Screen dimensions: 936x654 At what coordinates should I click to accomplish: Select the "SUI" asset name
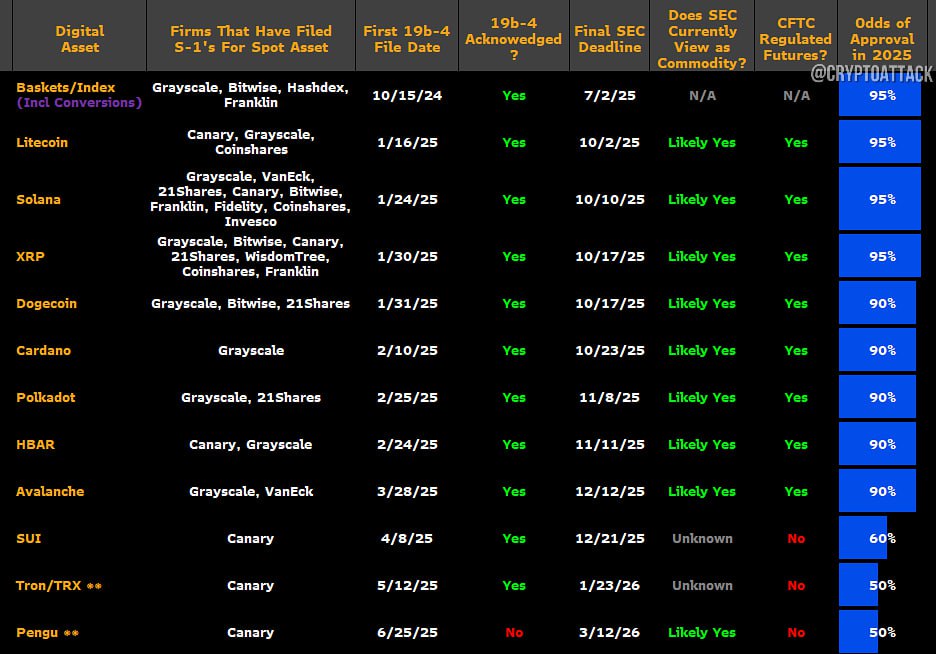point(29,538)
